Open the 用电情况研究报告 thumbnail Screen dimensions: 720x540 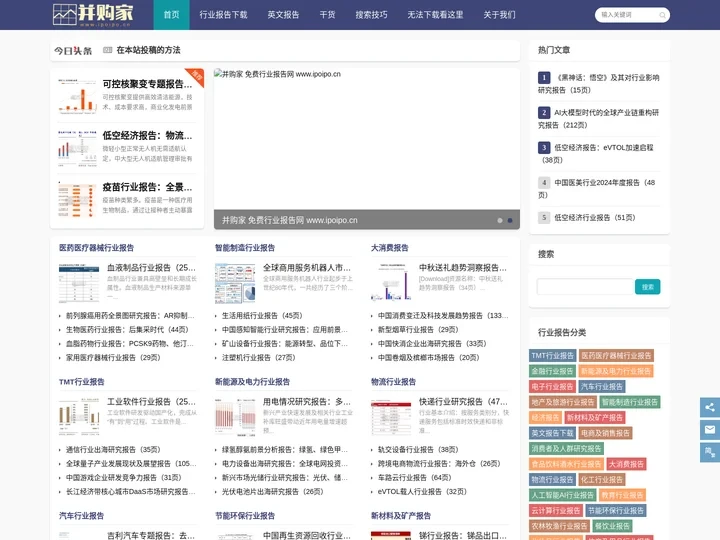[235, 417]
